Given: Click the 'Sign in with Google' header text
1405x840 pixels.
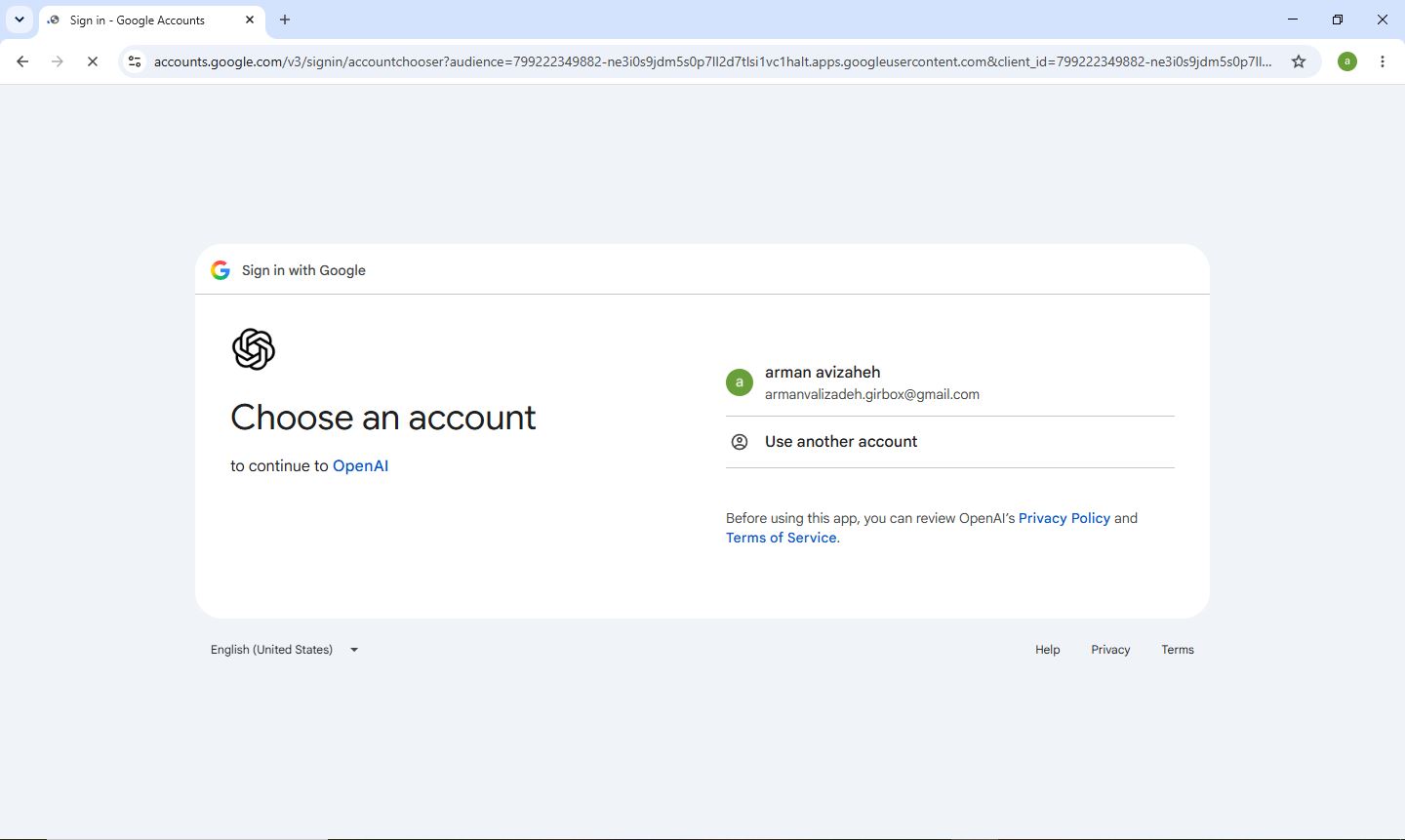Looking at the screenshot, I should point(303,270).
